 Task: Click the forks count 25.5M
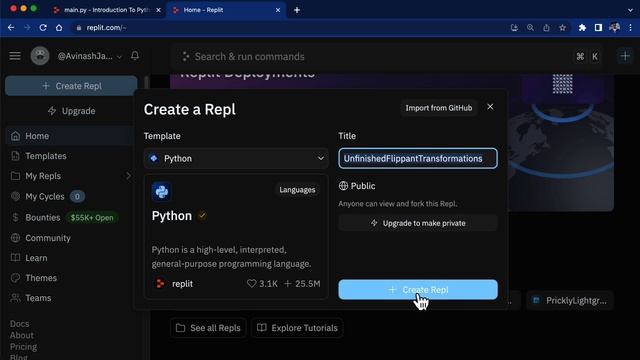tap(302, 283)
